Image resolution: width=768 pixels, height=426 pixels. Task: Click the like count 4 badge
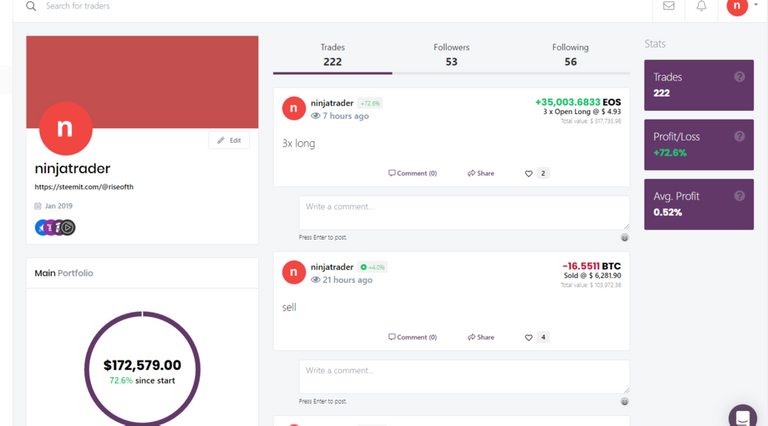[x=543, y=337]
